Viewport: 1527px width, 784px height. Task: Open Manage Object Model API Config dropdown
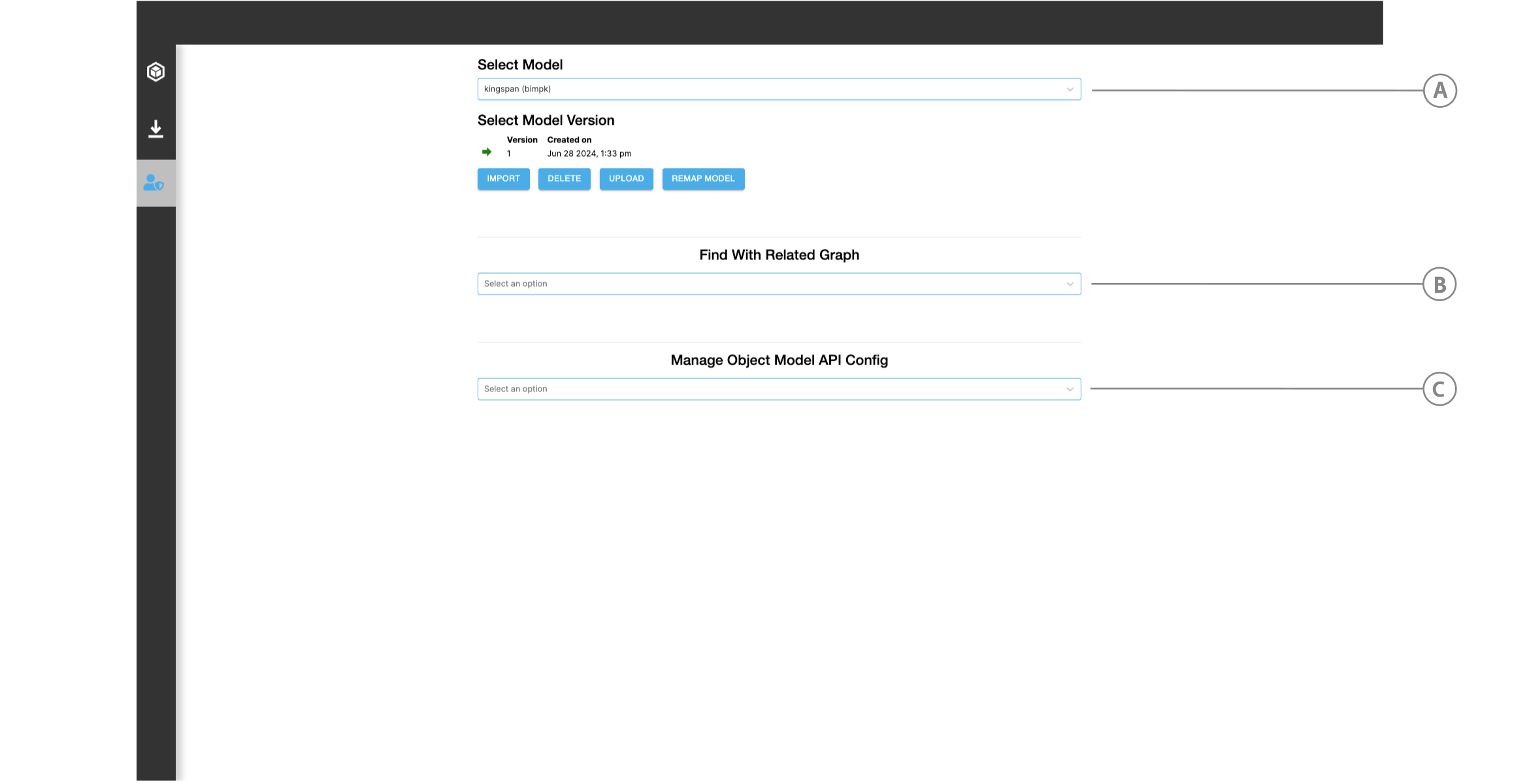[771, 389]
